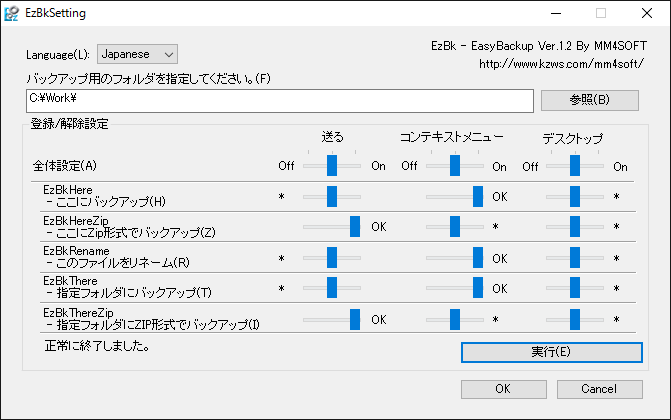The height and width of the screenshot is (420, 671).
Task: Click the EzBkRename slider in コンテキストメニュー column
Action: tap(455, 258)
